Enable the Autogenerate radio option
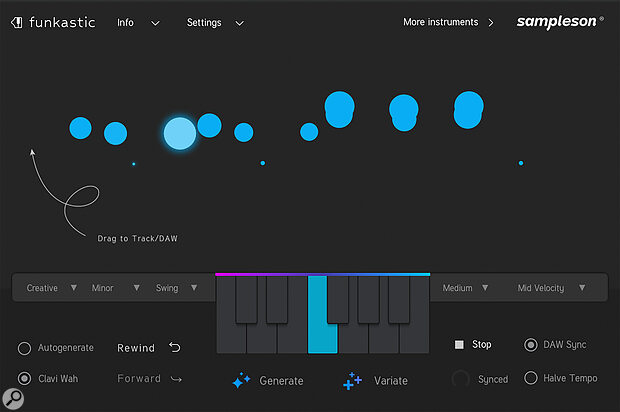 pyautogui.click(x=24, y=348)
